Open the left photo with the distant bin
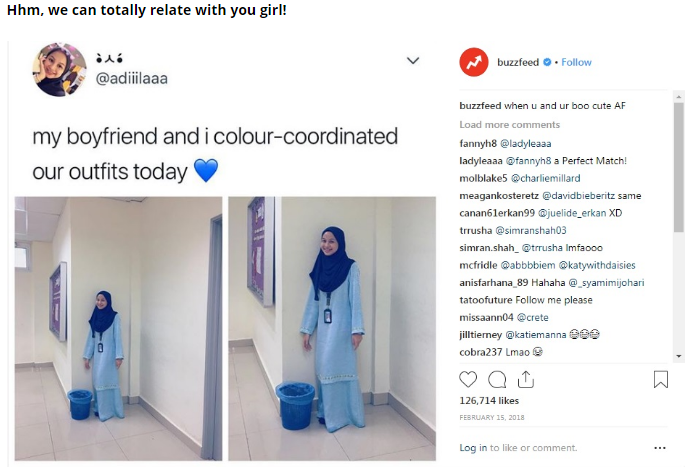The height and width of the screenshot is (467, 686). [118, 329]
